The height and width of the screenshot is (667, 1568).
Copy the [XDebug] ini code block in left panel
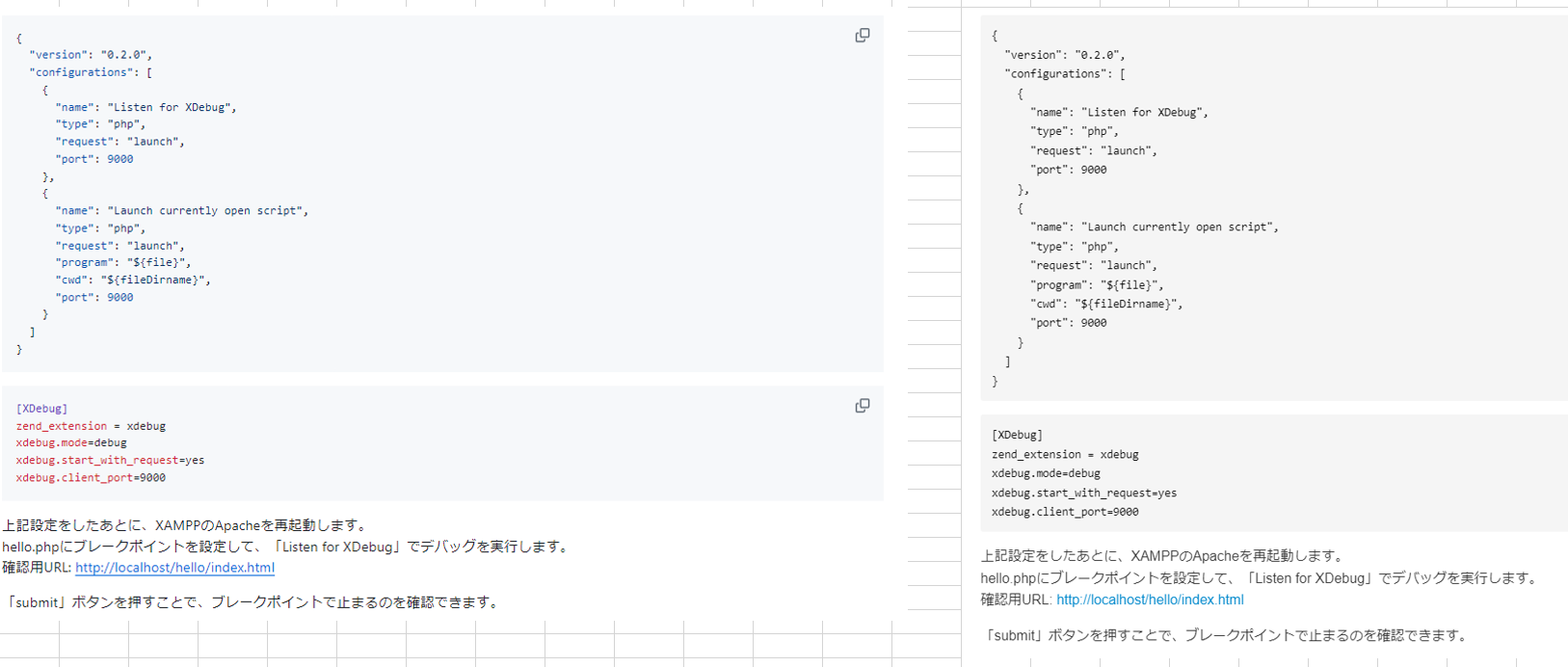[x=863, y=406]
